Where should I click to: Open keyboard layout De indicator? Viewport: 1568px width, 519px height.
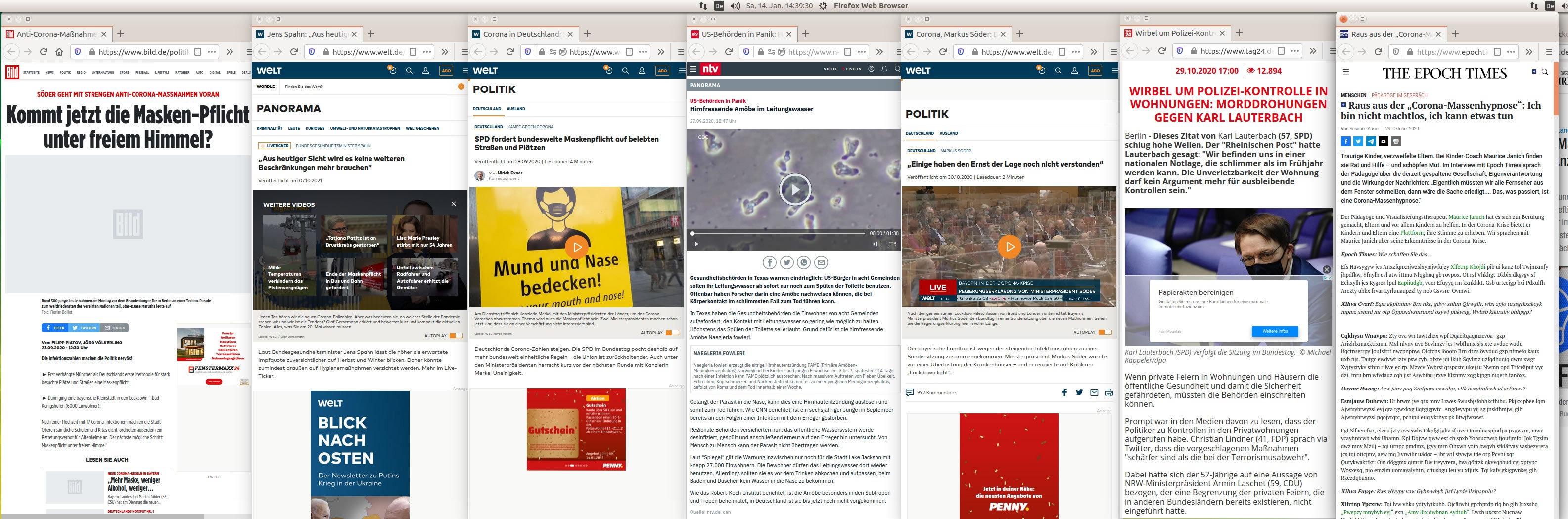tap(719, 5)
